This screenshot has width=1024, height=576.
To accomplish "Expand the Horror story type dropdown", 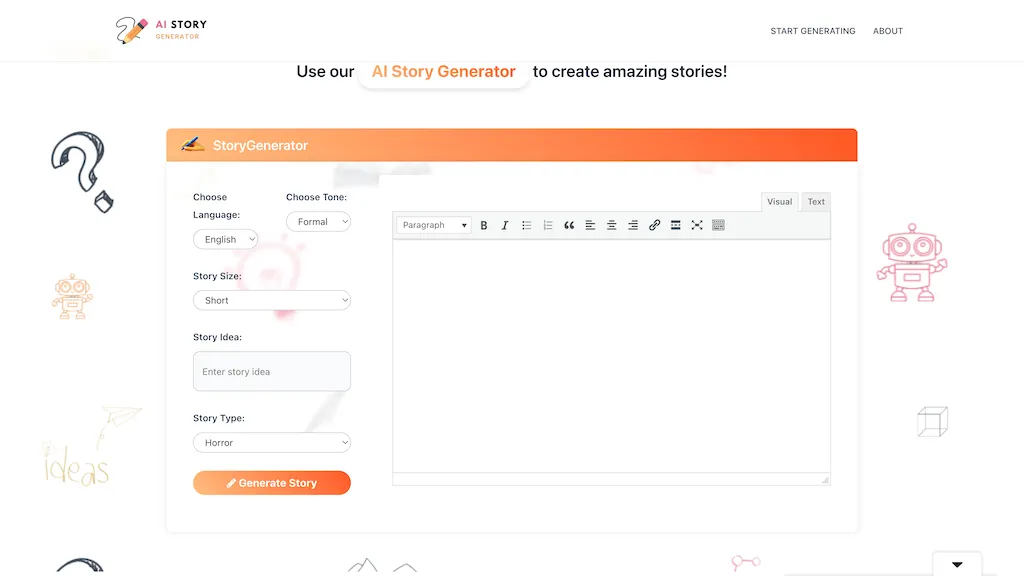I will pyautogui.click(x=272, y=443).
